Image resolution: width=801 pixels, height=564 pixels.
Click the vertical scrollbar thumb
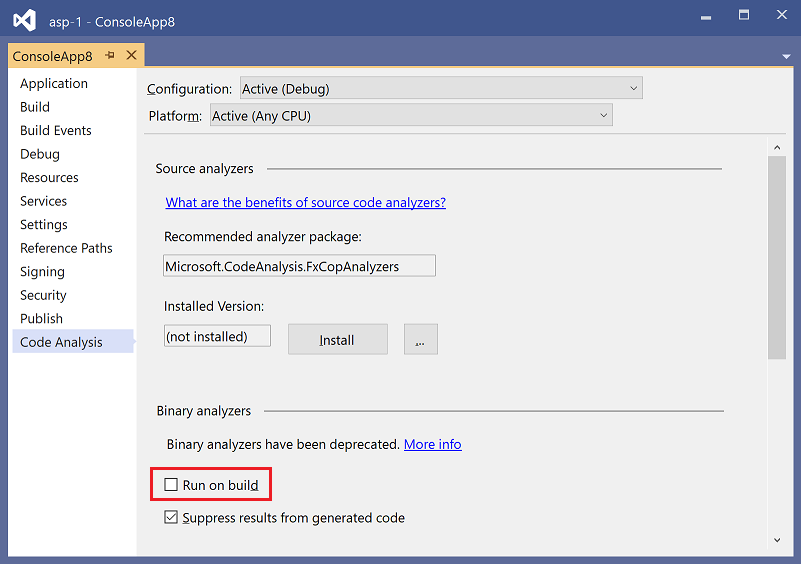pos(776,255)
